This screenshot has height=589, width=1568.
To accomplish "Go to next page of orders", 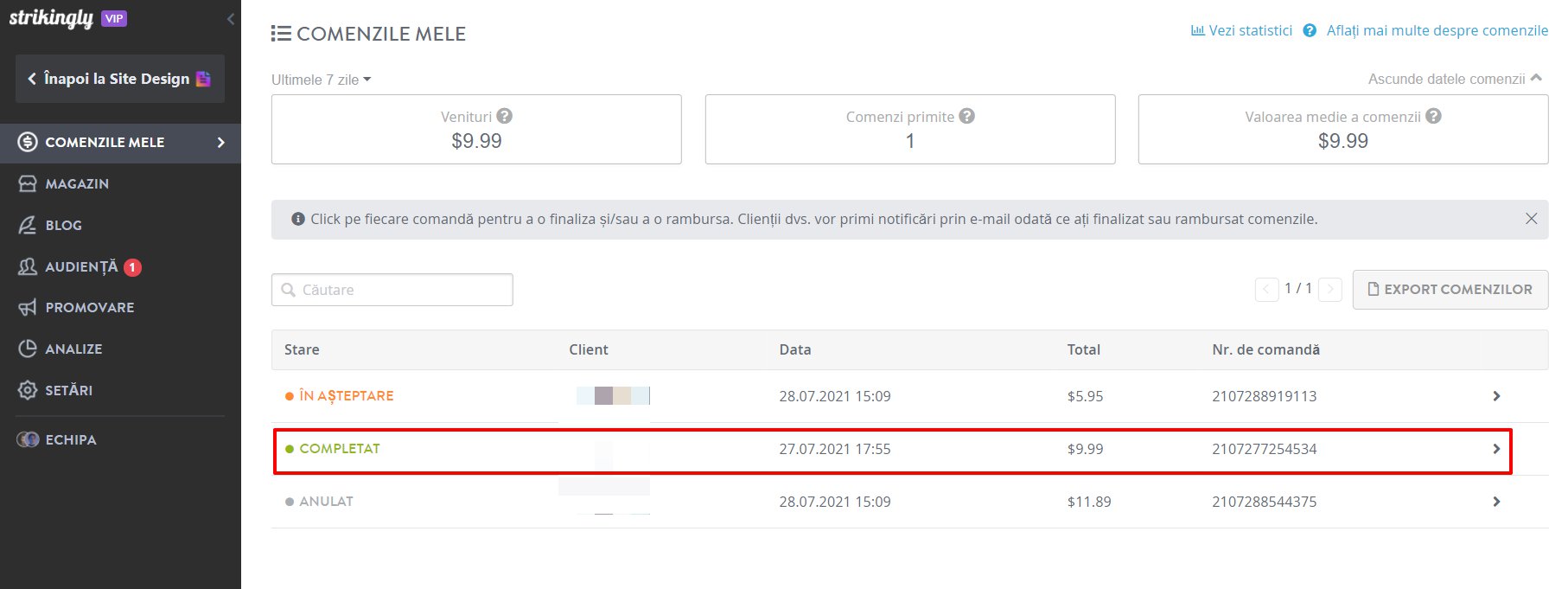I will pos(1330,289).
